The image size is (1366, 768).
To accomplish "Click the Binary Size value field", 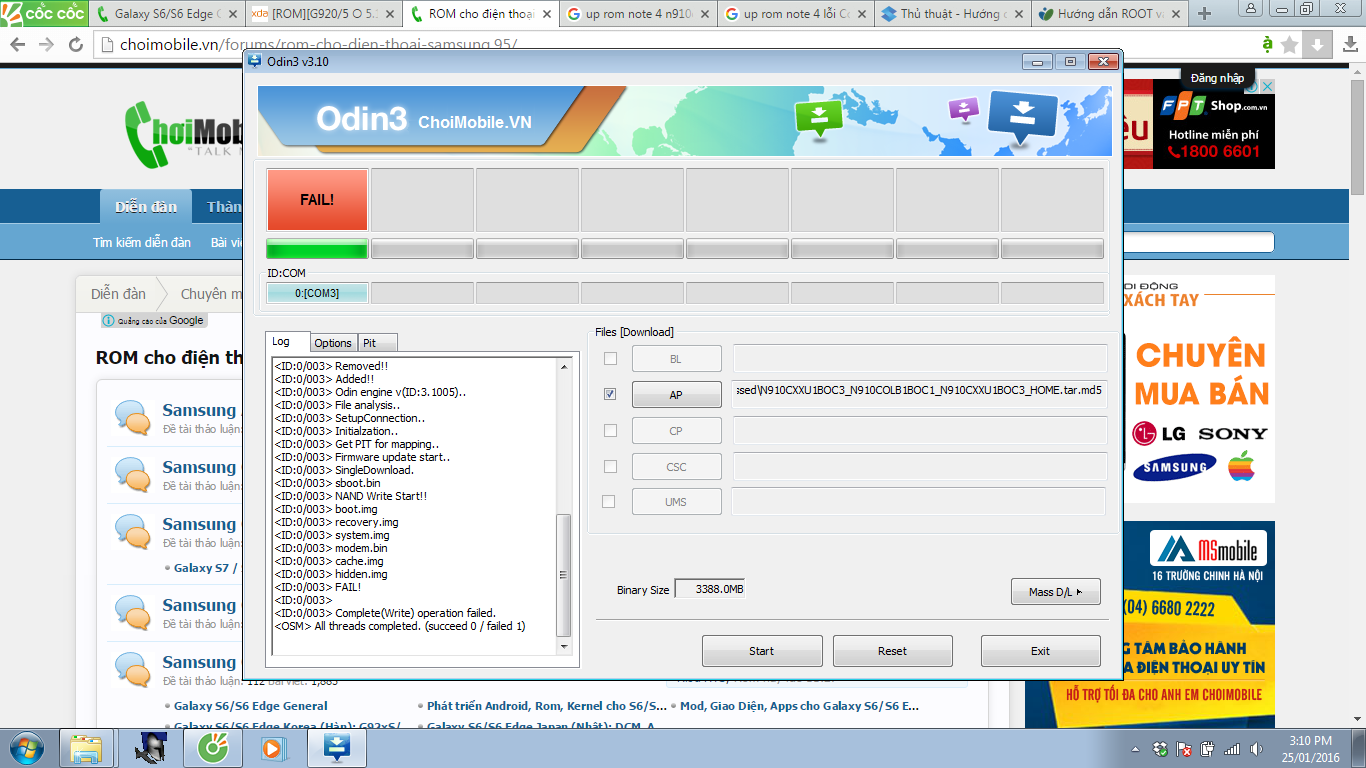I will point(709,589).
